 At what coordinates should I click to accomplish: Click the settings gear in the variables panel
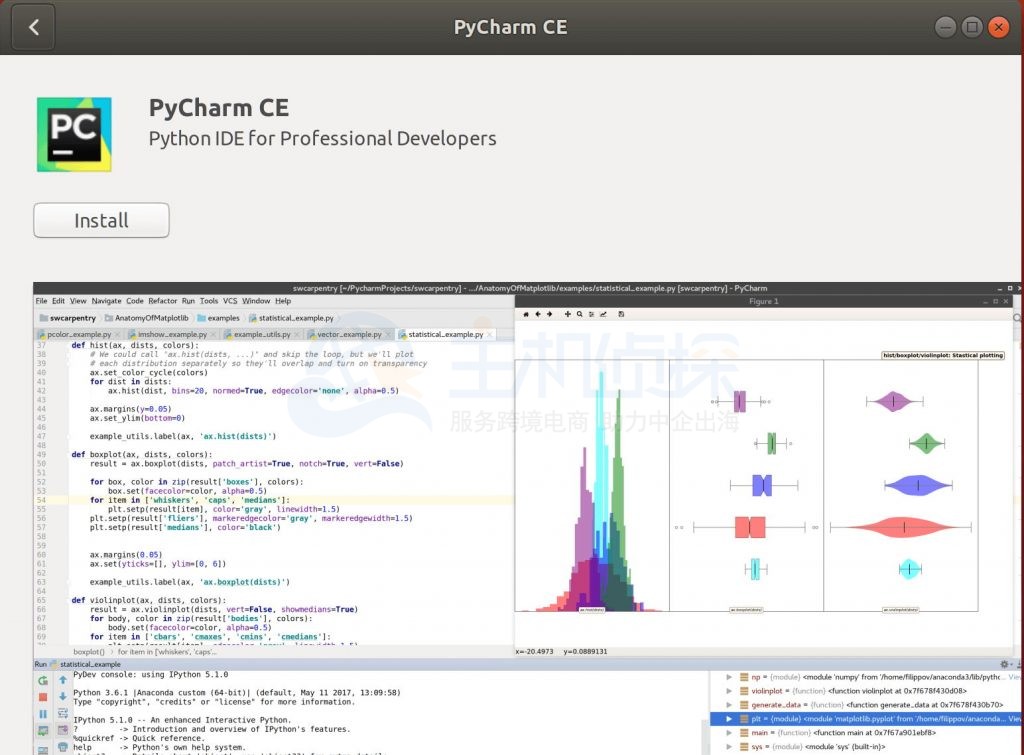click(x=1005, y=664)
